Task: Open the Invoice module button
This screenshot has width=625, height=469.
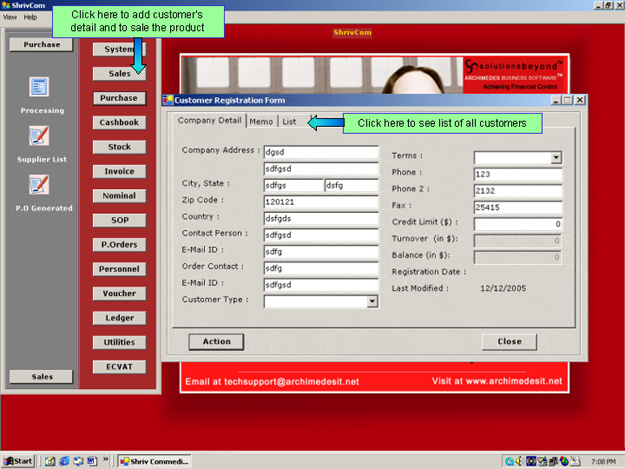Action: pos(119,171)
